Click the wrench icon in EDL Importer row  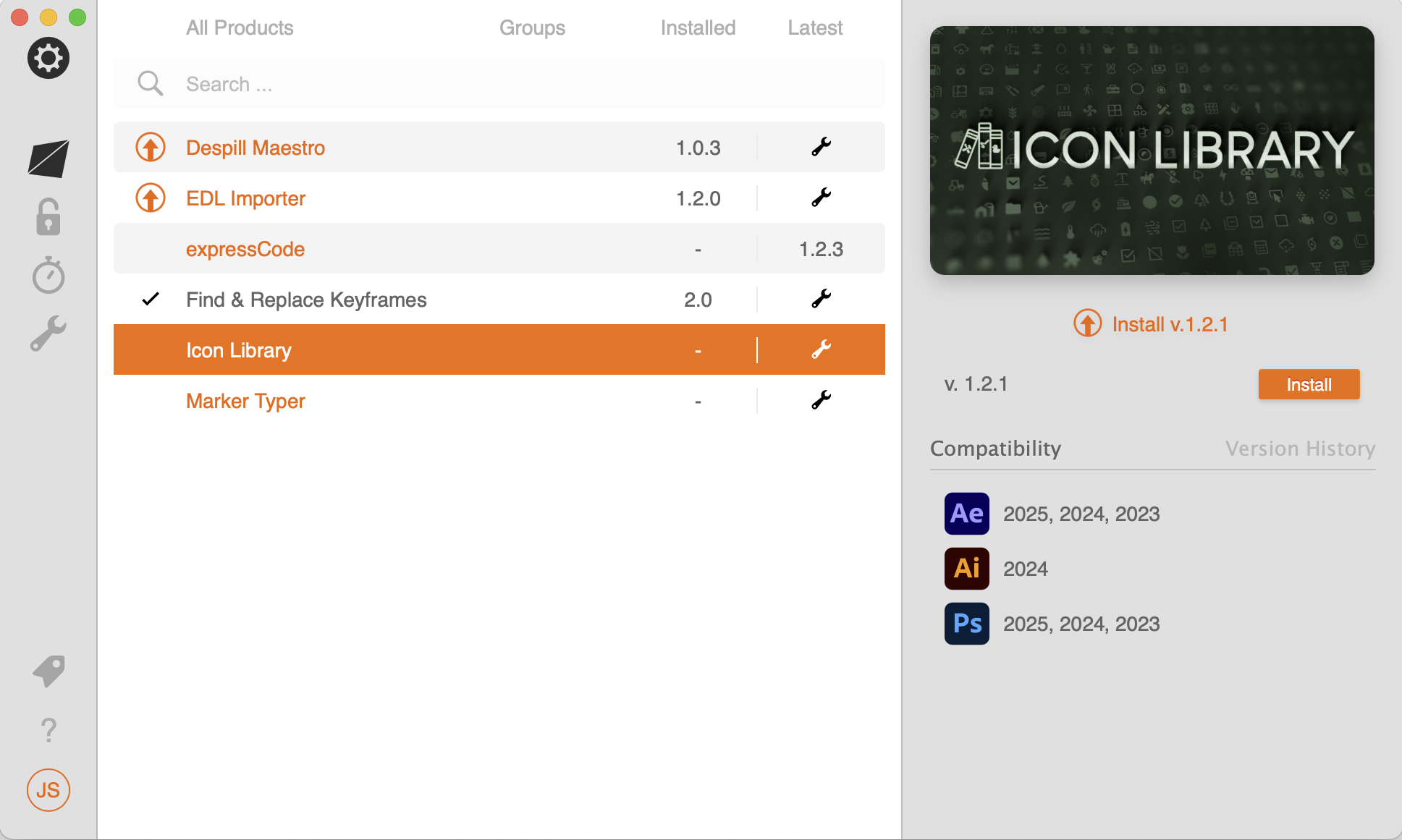pos(821,198)
